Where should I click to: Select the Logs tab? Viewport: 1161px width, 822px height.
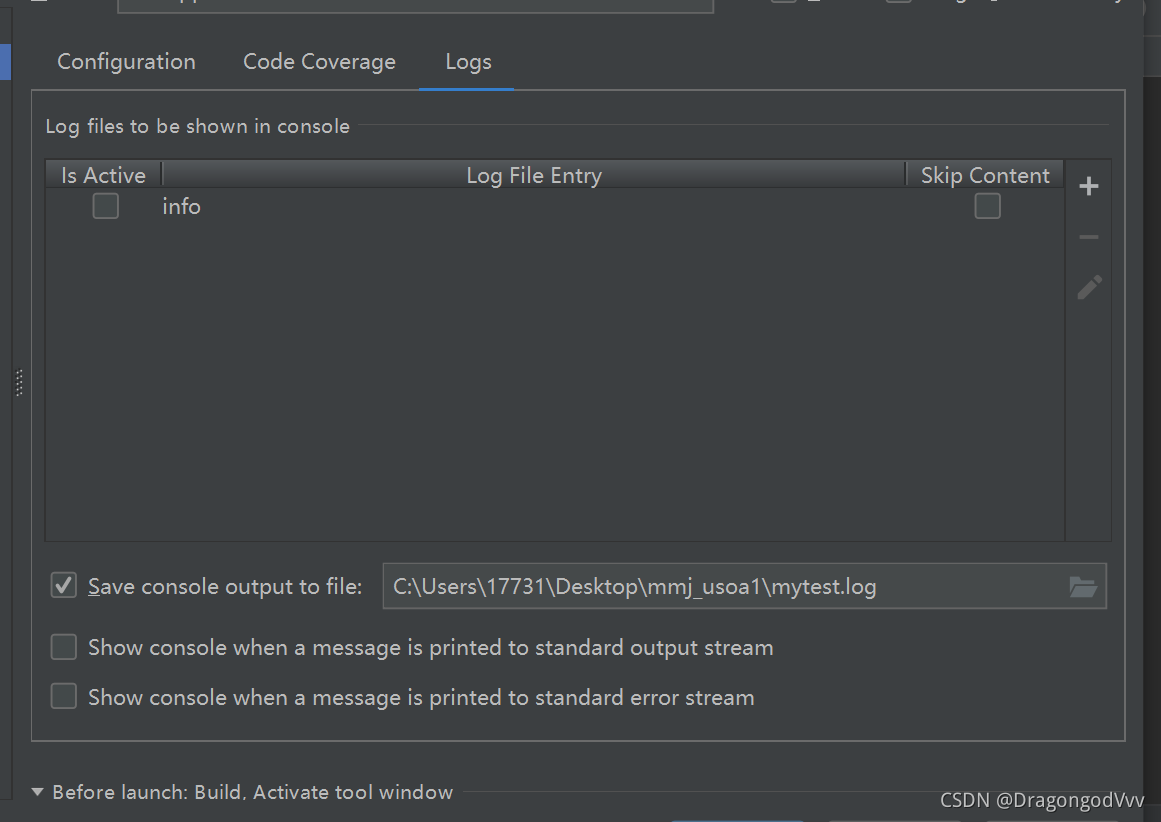coord(468,61)
